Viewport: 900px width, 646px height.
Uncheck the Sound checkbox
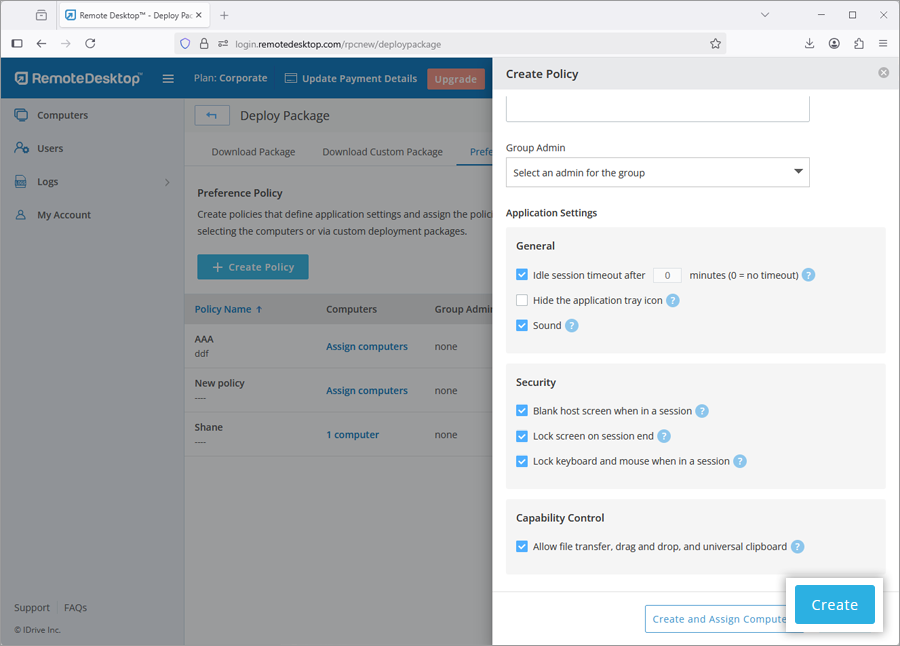(522, 326)
